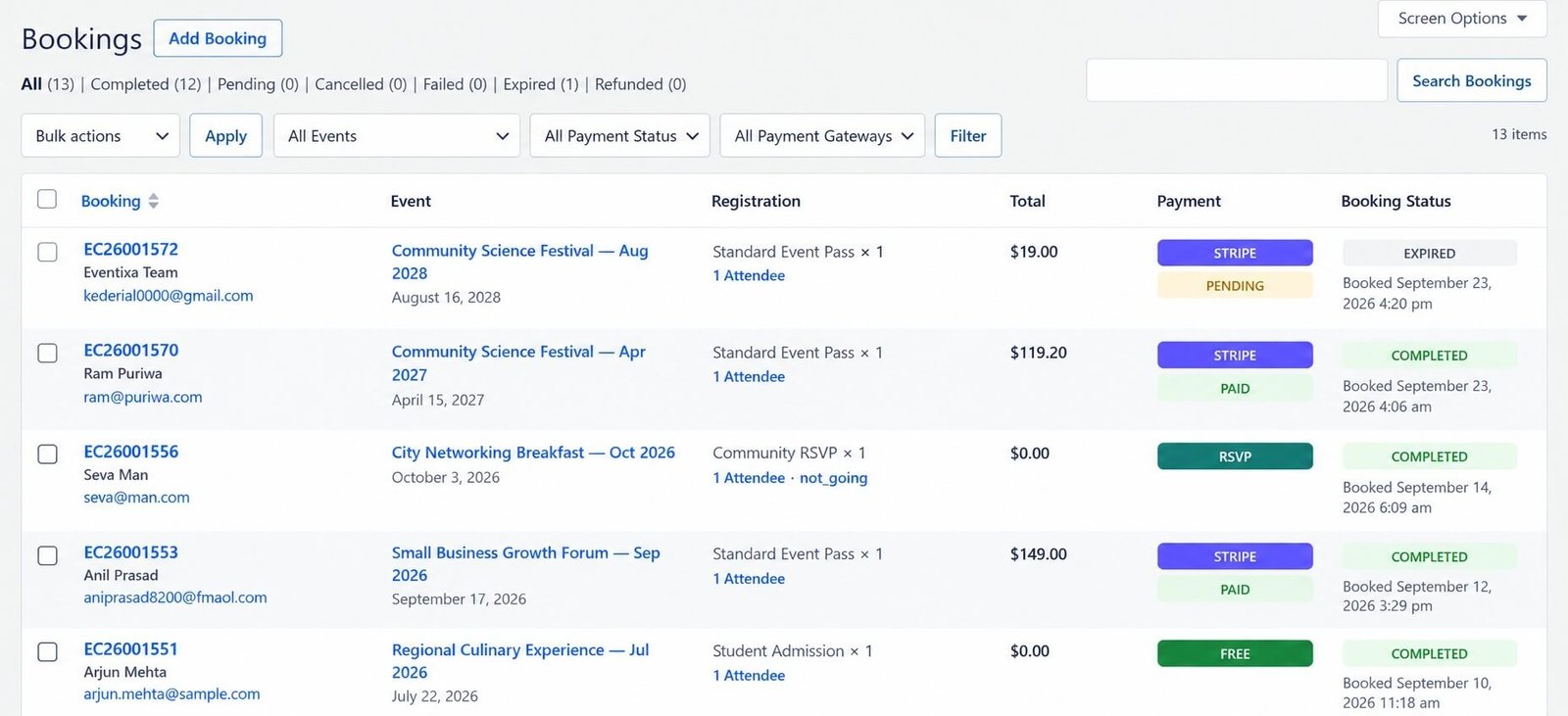The image size is (1568, 716).
Task: Open City Networking Breakfast — Oct 2026 event
Action: pos(533,453)
